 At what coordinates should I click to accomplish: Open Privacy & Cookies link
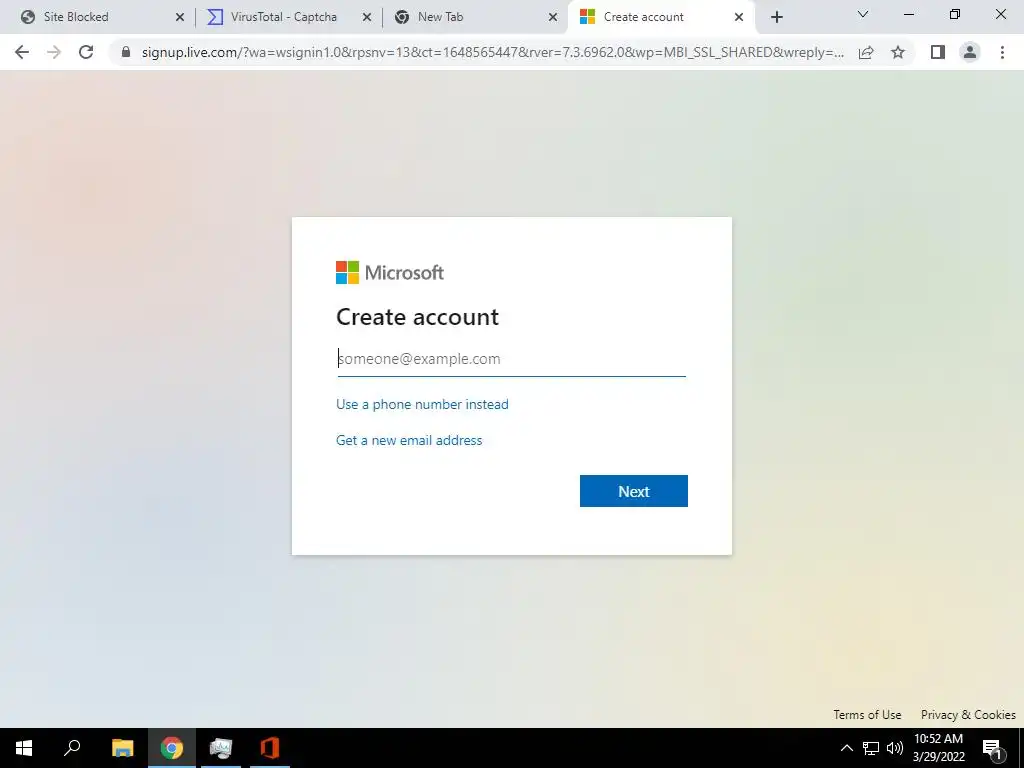click(968, 714)
